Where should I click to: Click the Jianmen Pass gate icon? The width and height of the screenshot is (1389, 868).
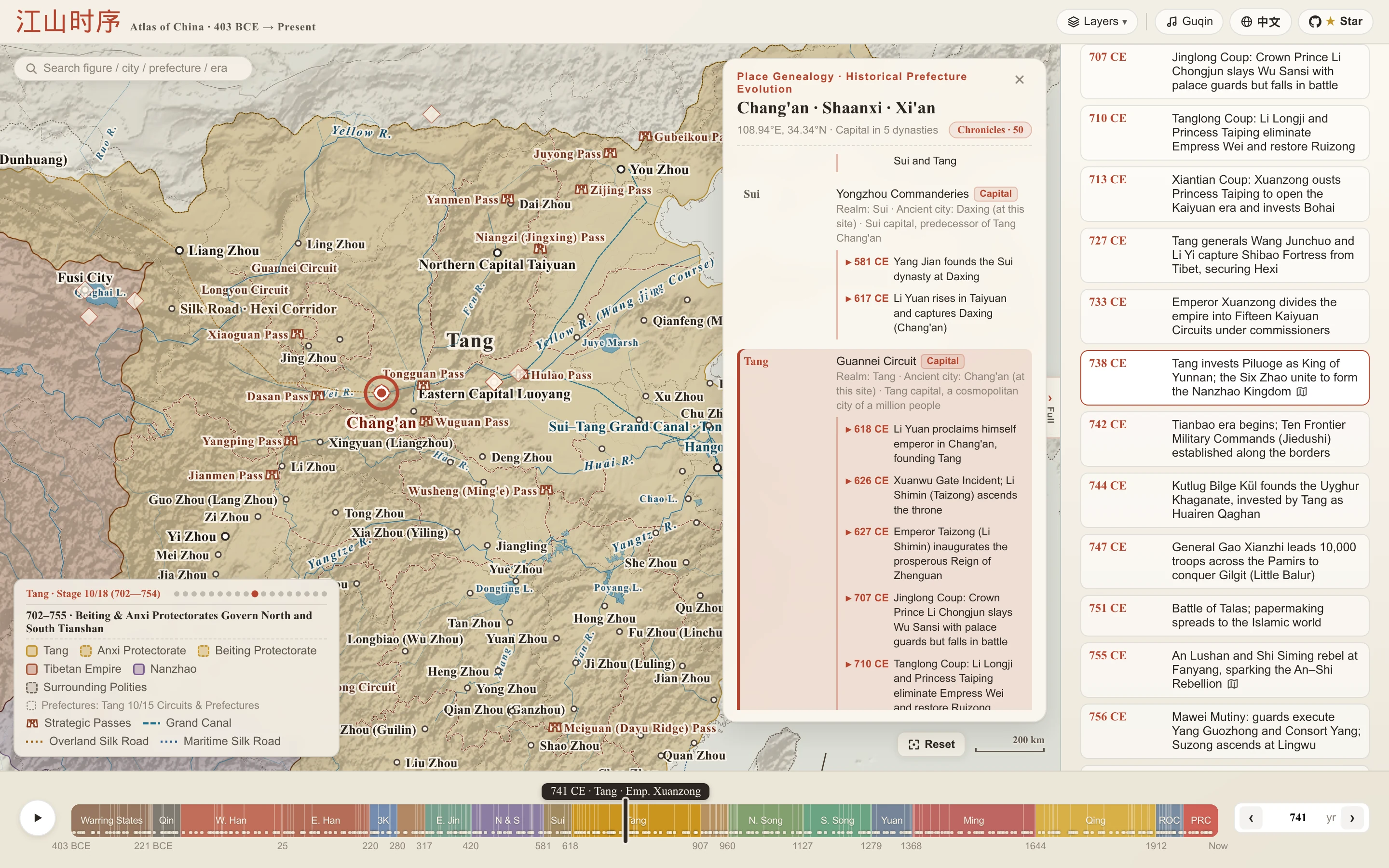coord(272,475)
